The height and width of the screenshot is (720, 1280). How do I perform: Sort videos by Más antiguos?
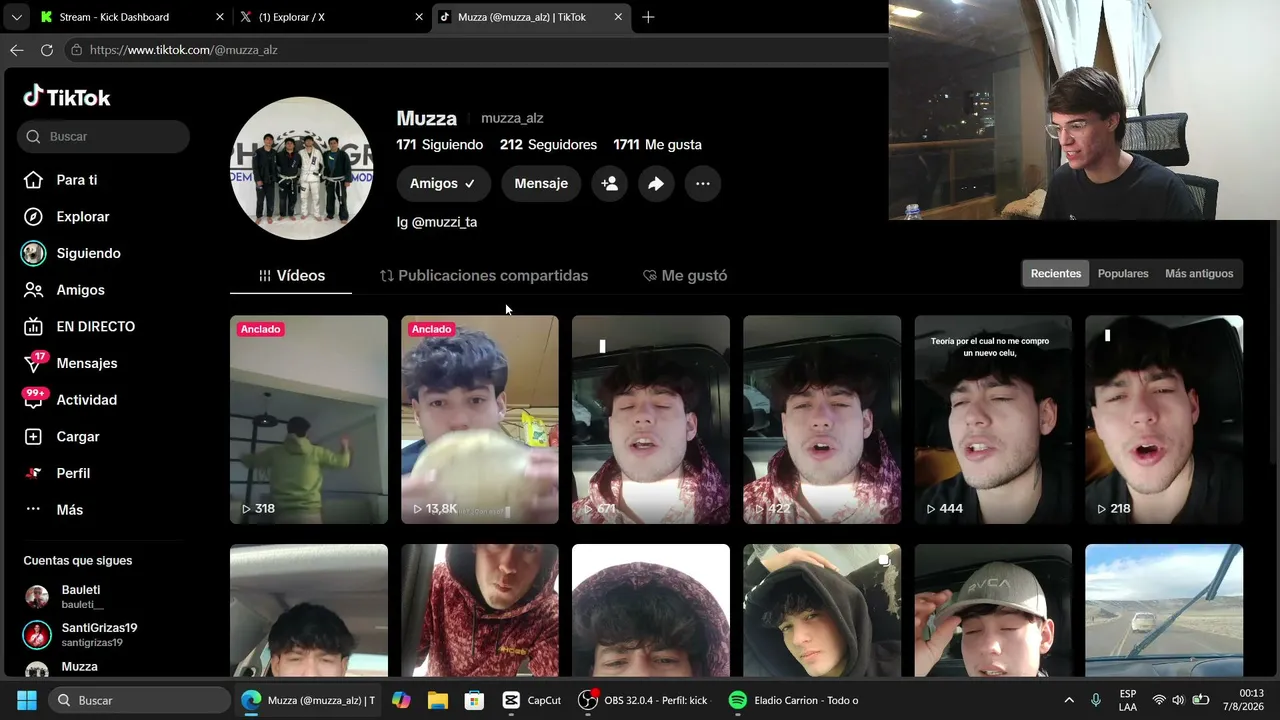click(x=1199, y=274)
